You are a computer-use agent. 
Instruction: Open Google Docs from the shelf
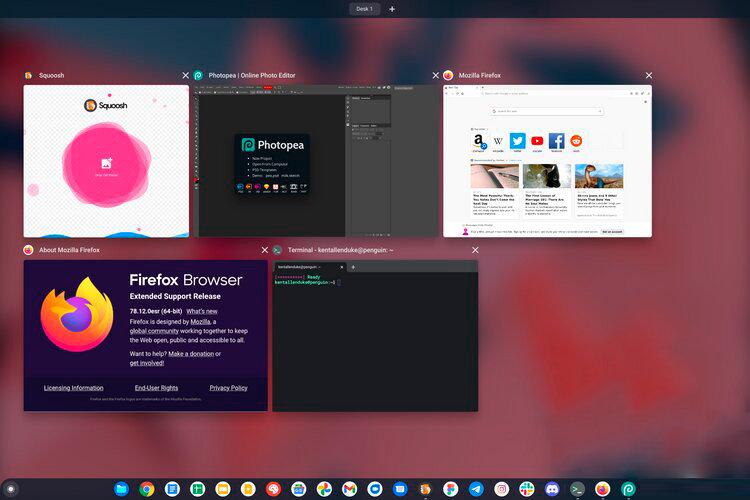tap(172, 489)
